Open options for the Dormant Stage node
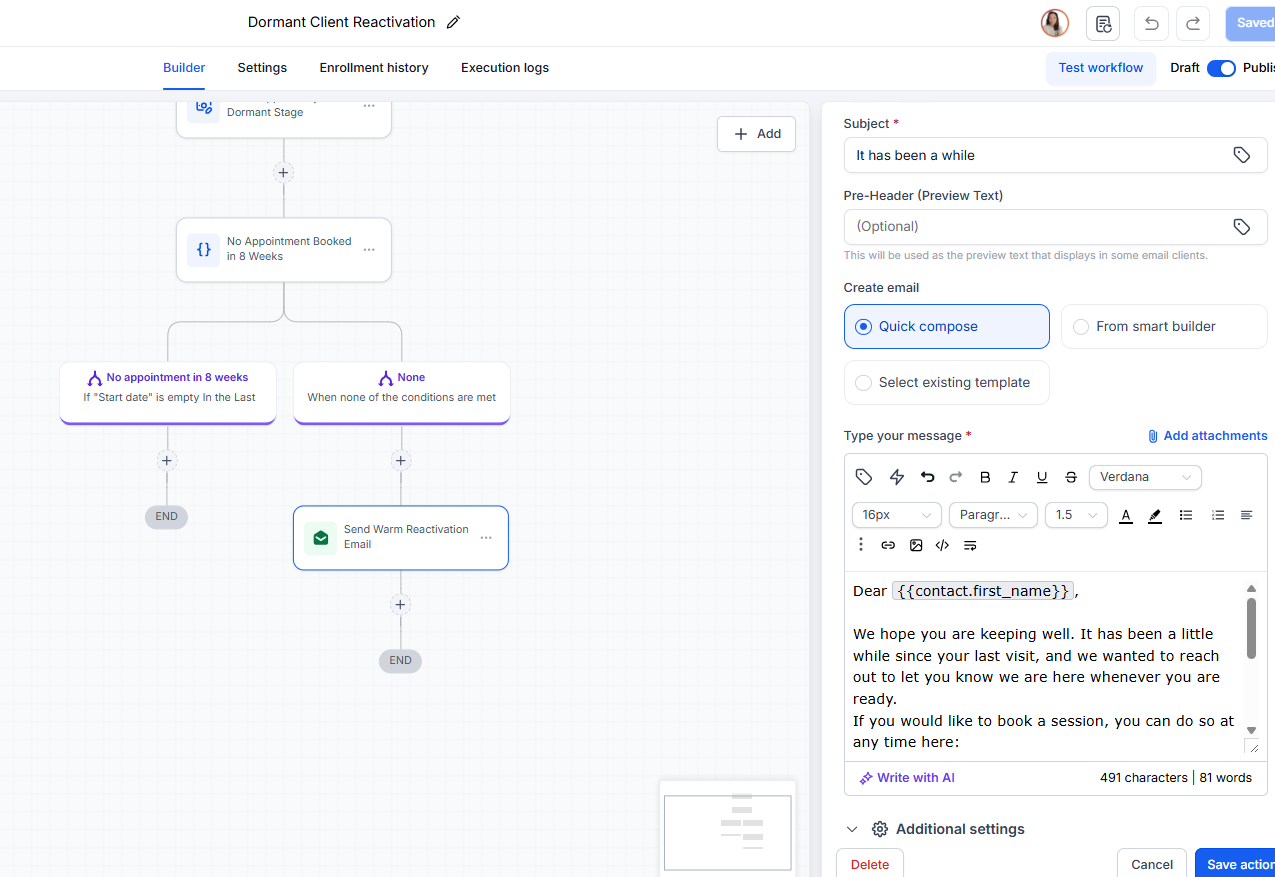Screen dimensions: 1275x877 369,105
